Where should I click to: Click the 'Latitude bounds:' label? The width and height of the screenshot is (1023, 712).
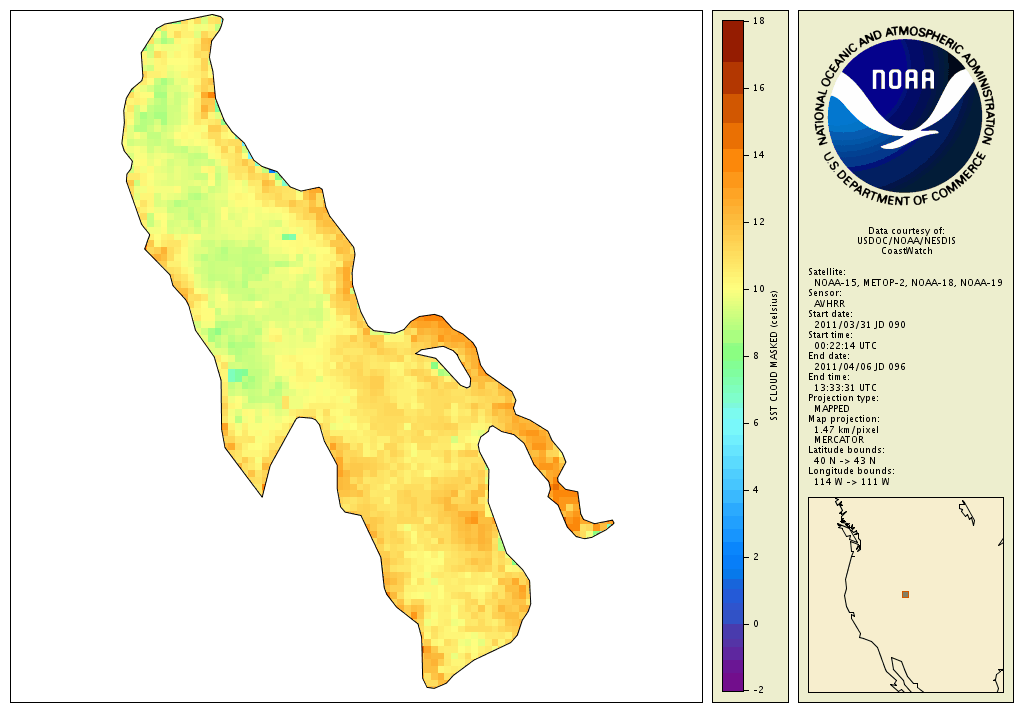846,450
